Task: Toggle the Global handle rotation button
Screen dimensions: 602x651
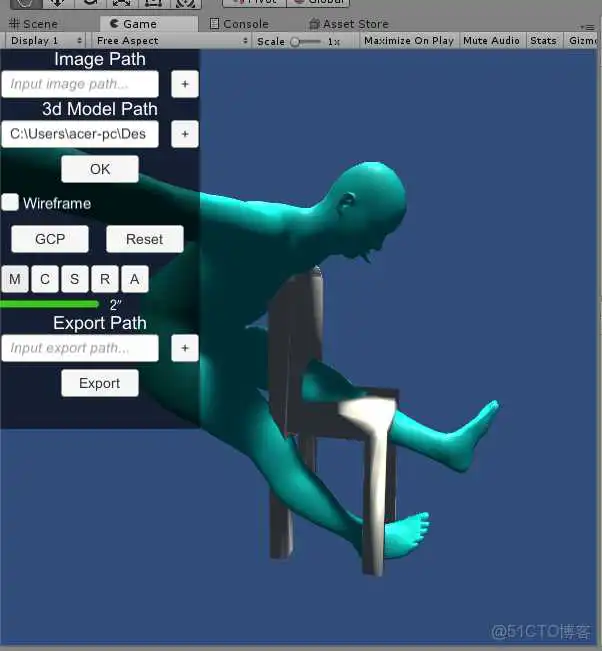Action: point(318,2)
